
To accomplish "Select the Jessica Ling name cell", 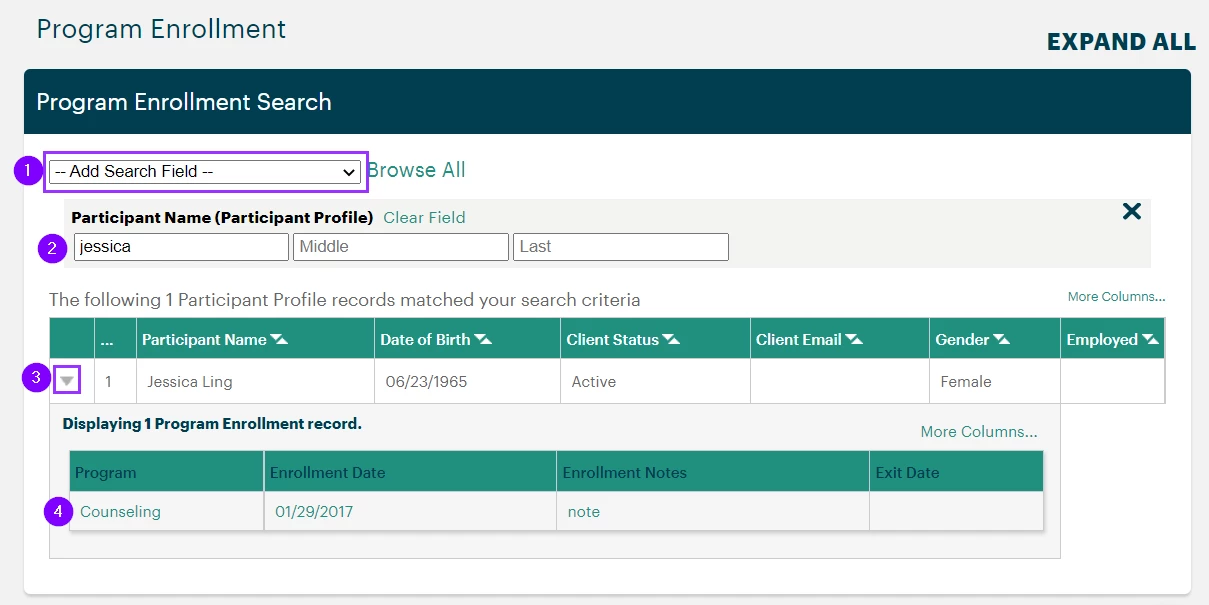I will (x=255, y=381).
